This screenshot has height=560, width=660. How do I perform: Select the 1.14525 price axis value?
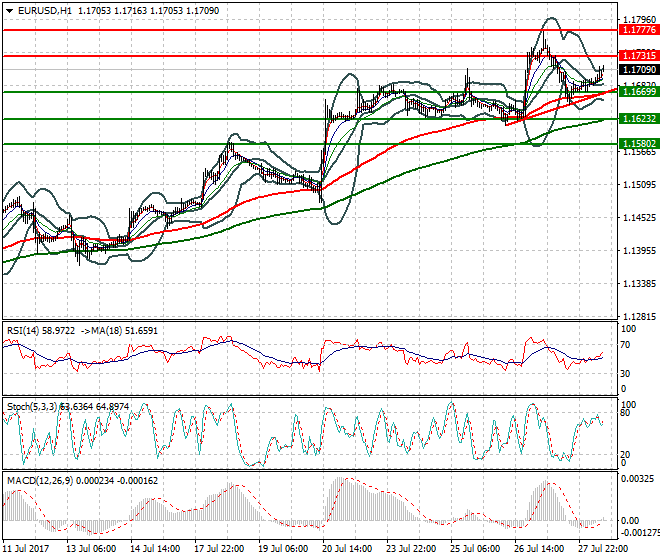(639, 217)
